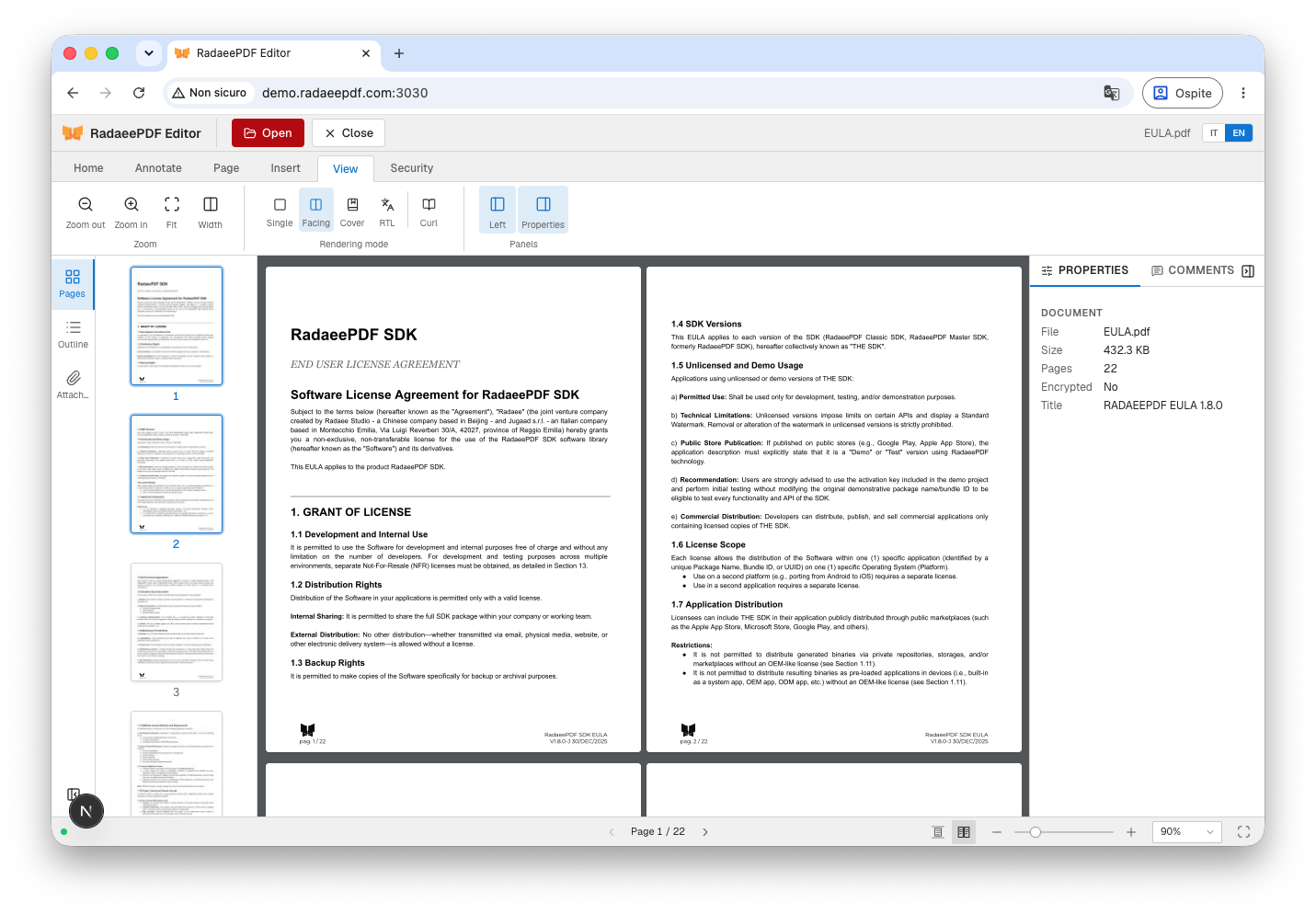Click the translate page icon in address bar
Viewport: 1316px width, 914px height.
(x=1112, y=93)
